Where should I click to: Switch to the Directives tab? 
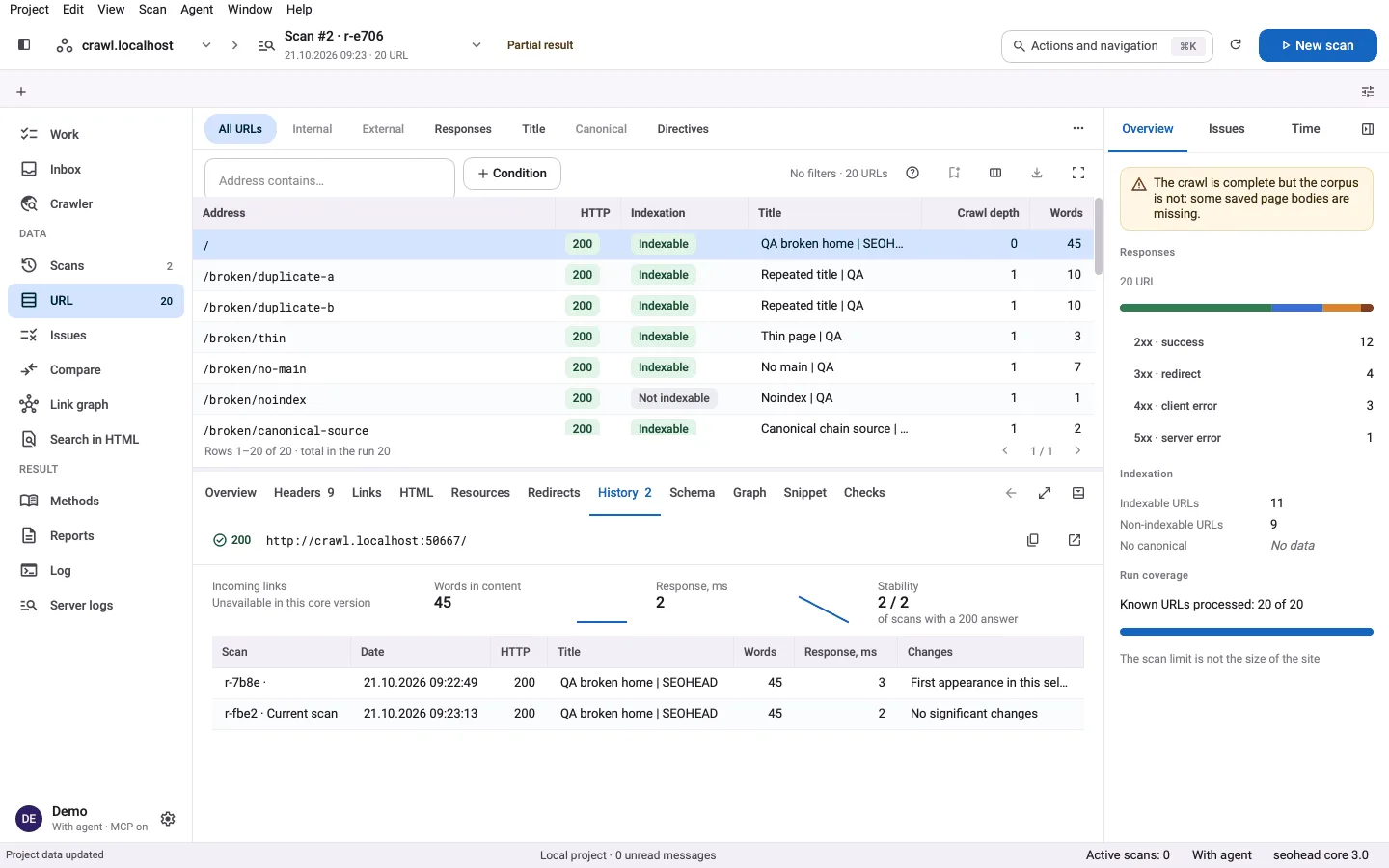(x=683, y=129)
